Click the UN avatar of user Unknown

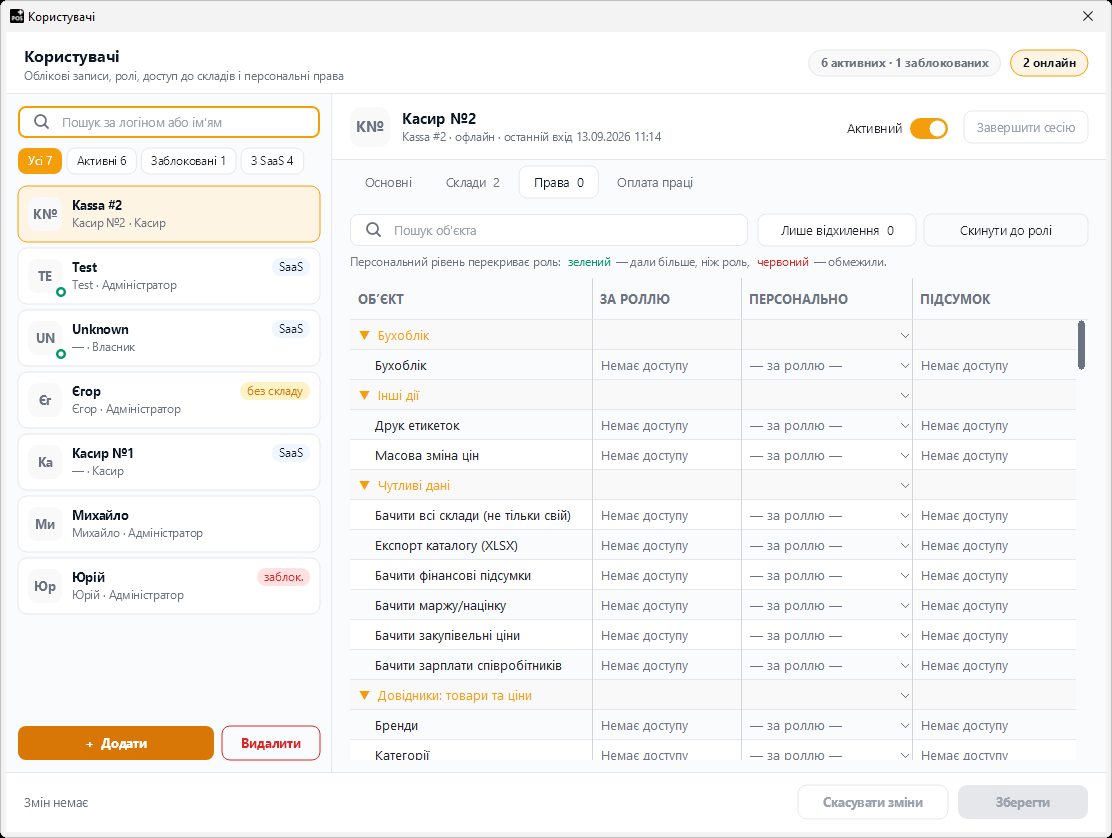click(45, 338)
